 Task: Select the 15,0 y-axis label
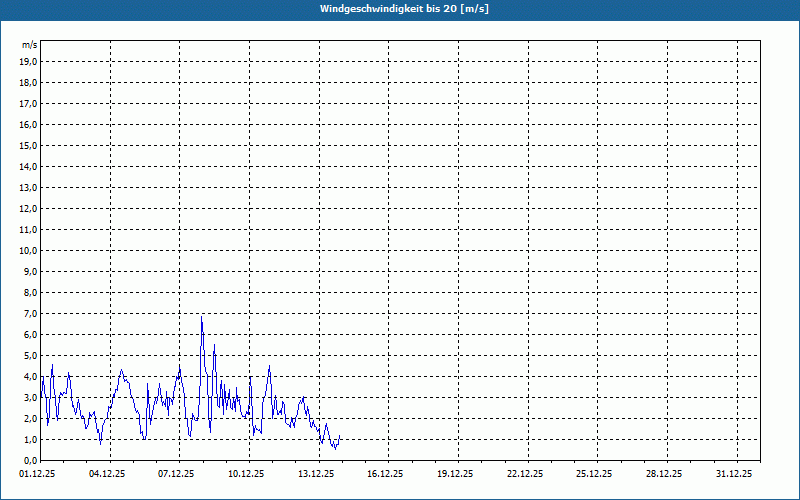click(29, 145)
